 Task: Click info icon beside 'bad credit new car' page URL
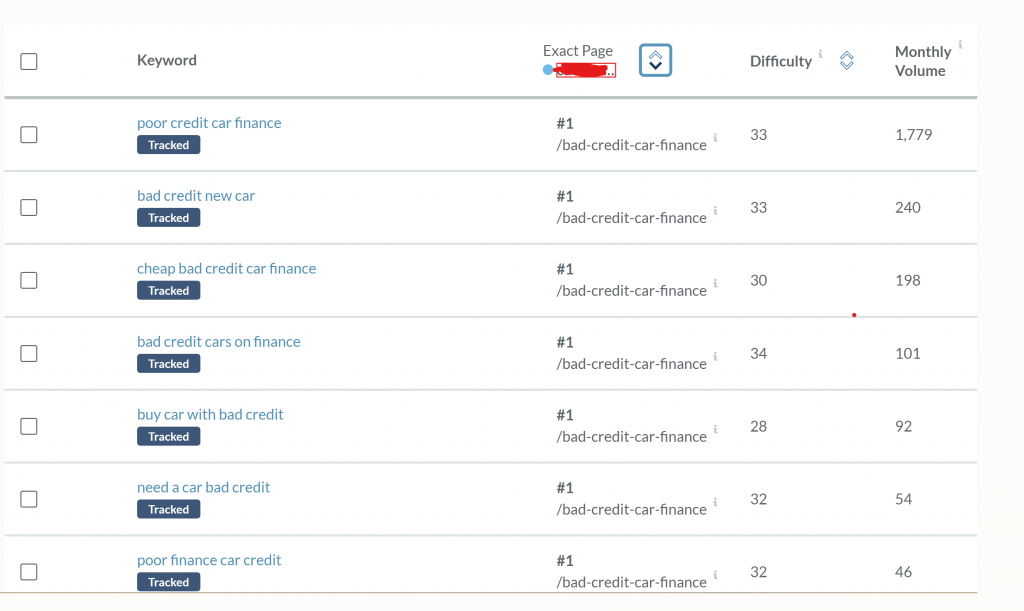coord(715,211)
